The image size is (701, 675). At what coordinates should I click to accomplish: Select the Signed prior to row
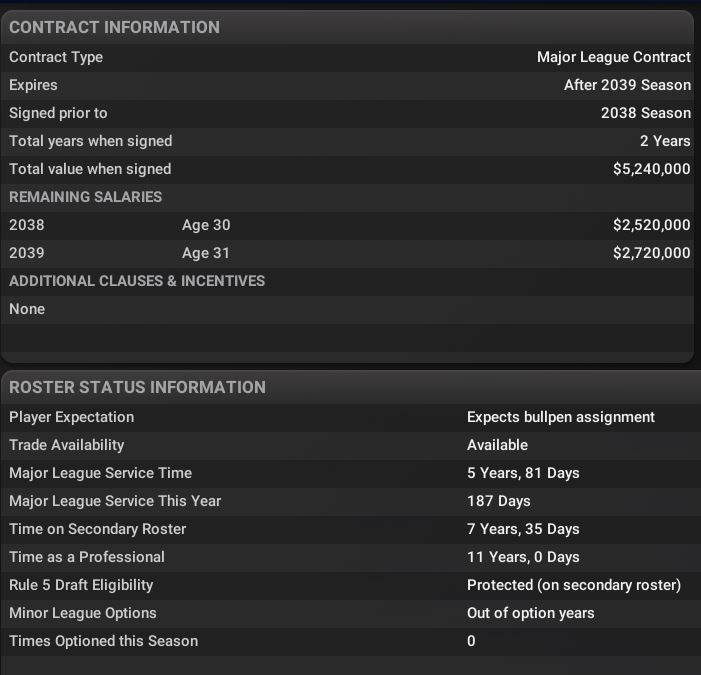pos(58,113)
